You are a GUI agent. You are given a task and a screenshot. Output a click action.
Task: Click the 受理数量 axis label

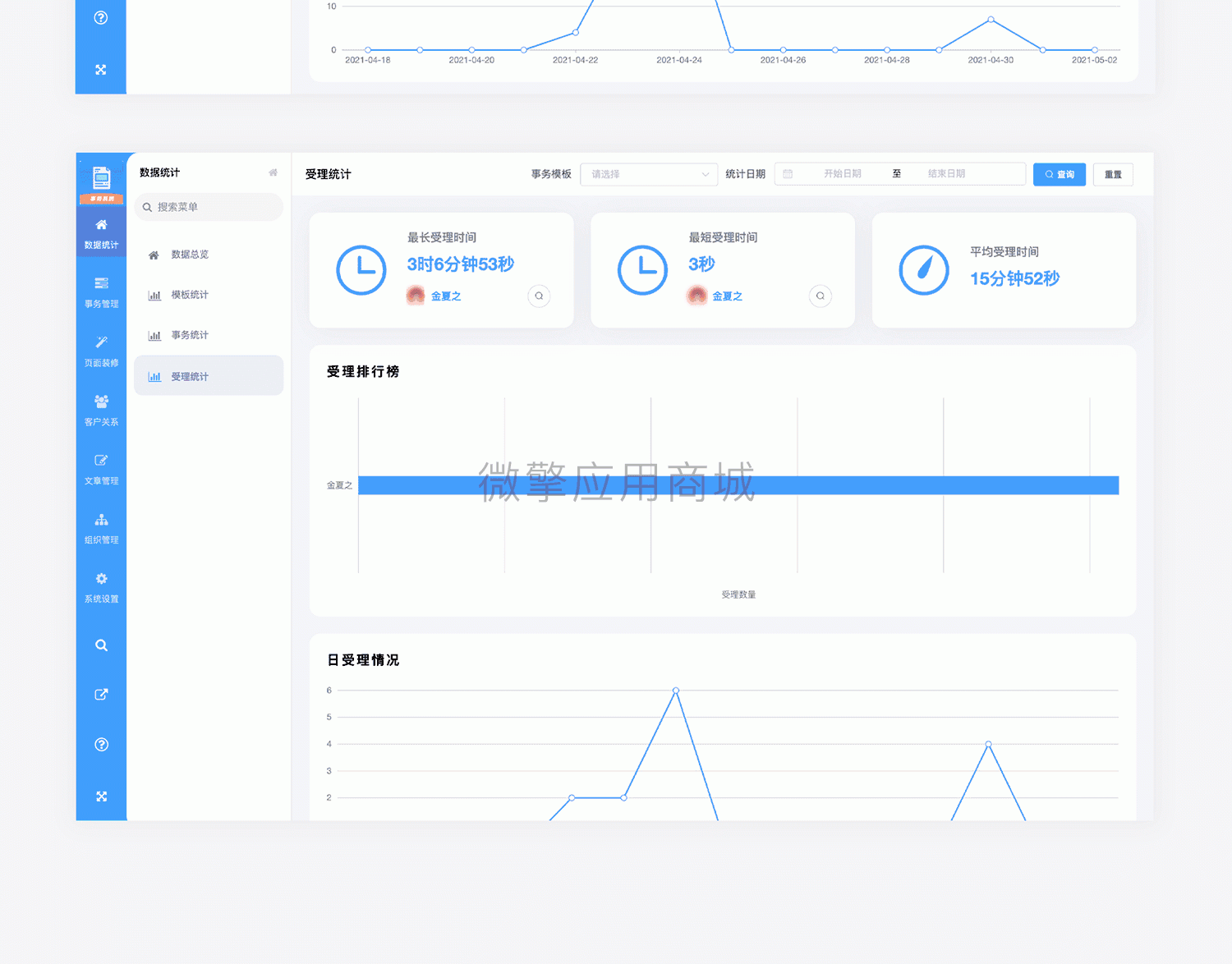pos(738,594)
